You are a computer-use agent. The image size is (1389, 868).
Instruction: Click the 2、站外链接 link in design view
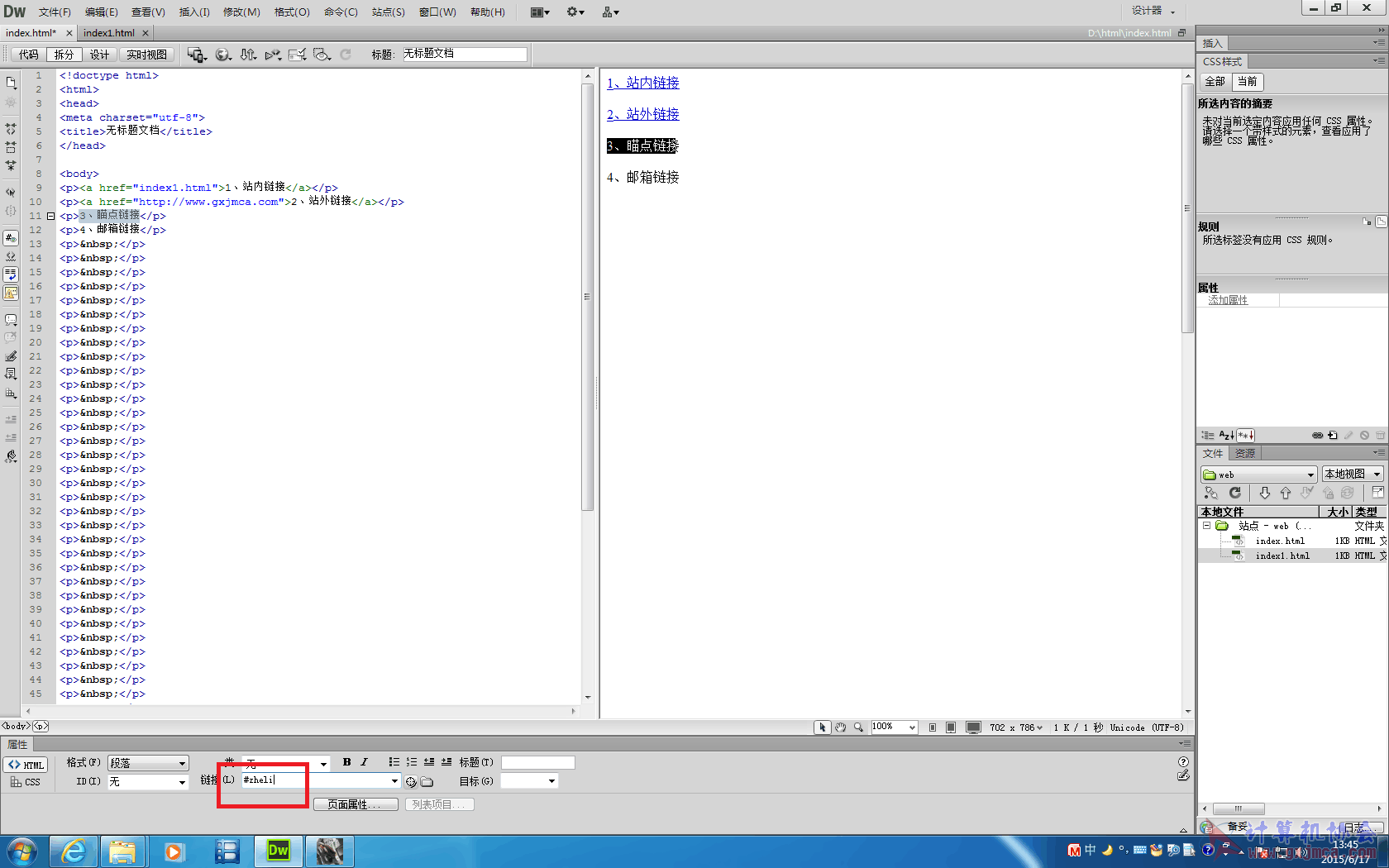tap(642, 114)
